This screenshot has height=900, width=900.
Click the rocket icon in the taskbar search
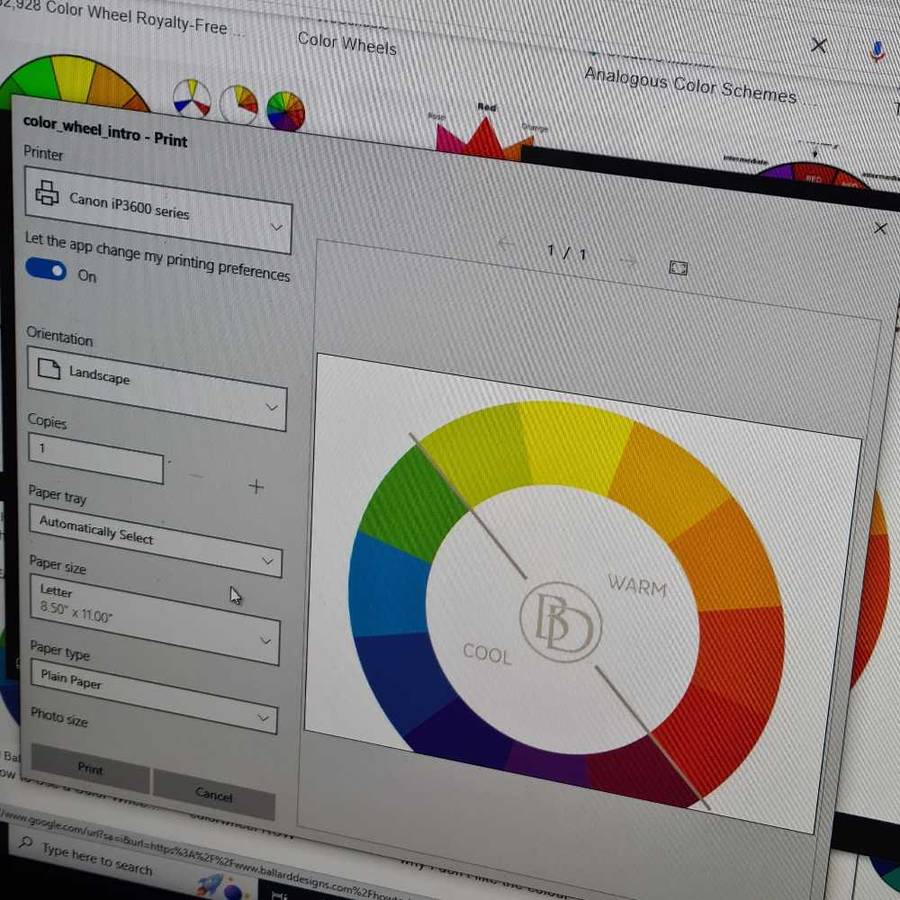(x=209, y=883)
